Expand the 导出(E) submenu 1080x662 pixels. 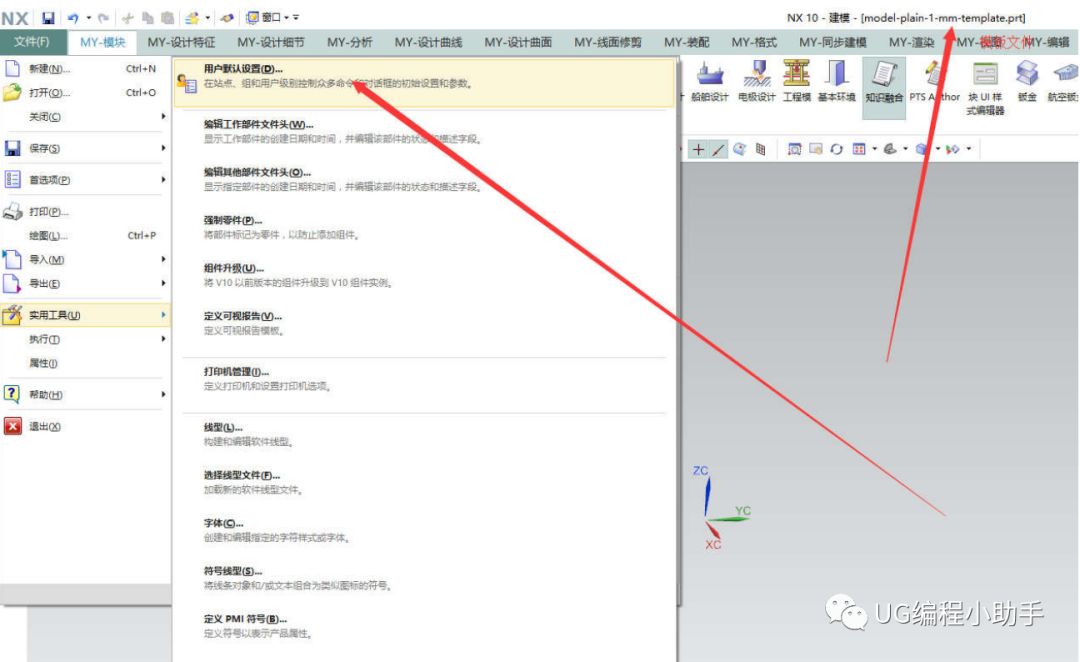pos(85,283)
